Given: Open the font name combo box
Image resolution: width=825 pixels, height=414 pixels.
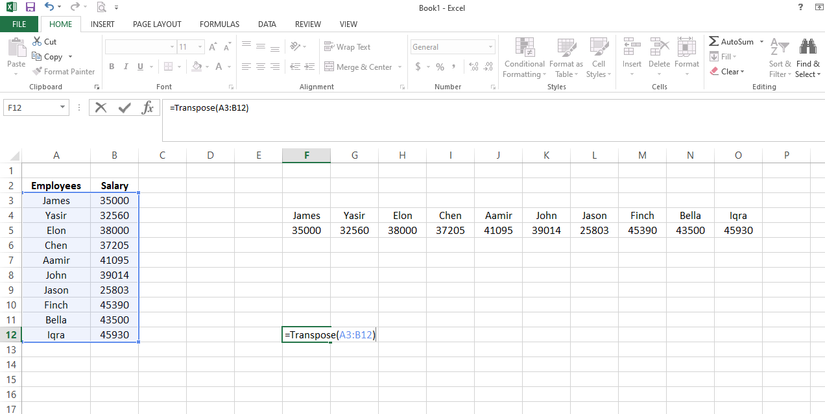Looking at the screenshot, I should (140, 47).
